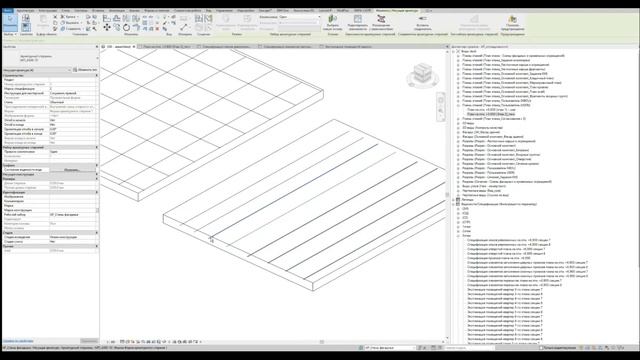Toggle the Editable Only checkbox in status bar

[x=541, y=348]
